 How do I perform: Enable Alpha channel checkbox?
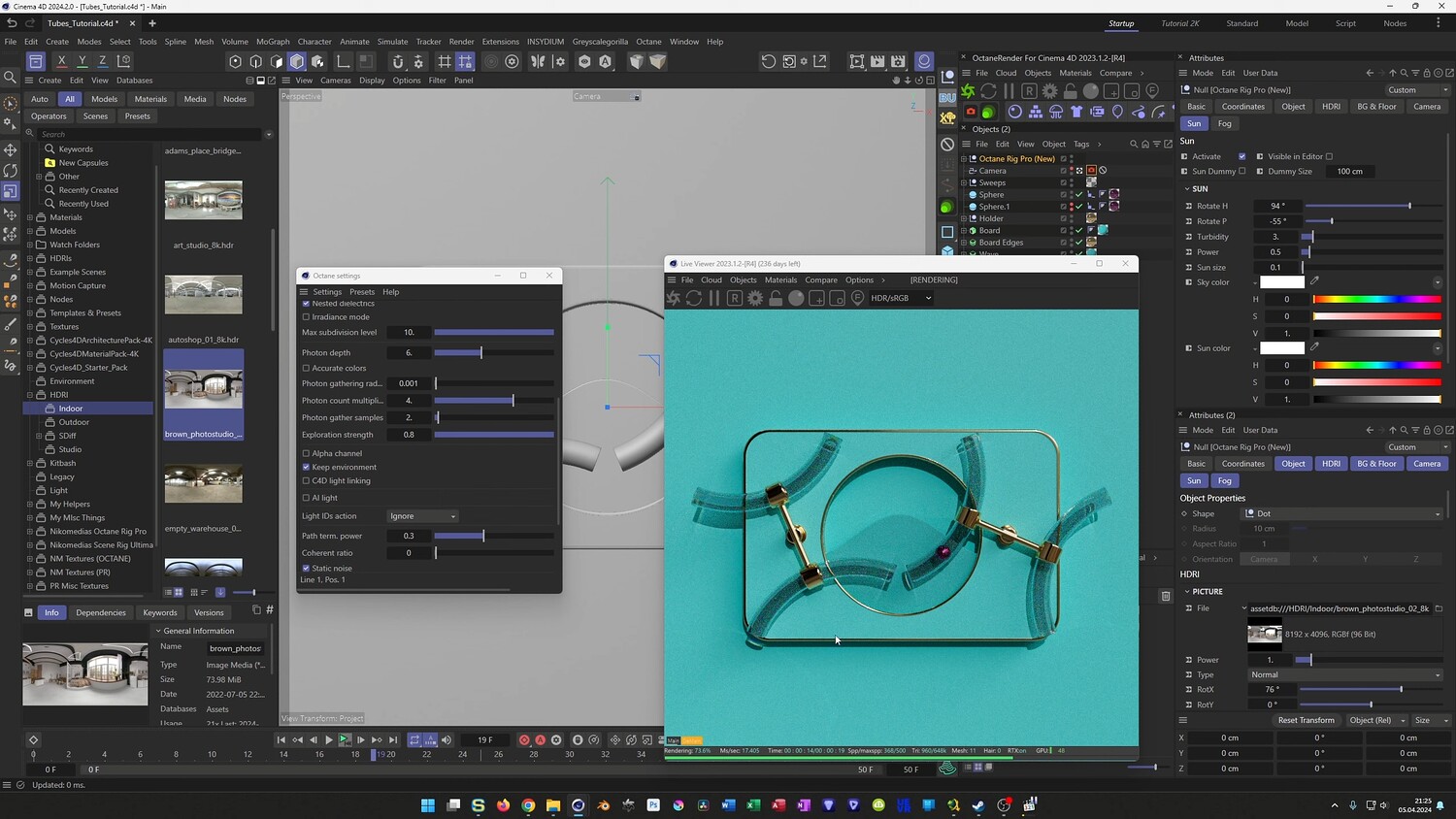306,453
